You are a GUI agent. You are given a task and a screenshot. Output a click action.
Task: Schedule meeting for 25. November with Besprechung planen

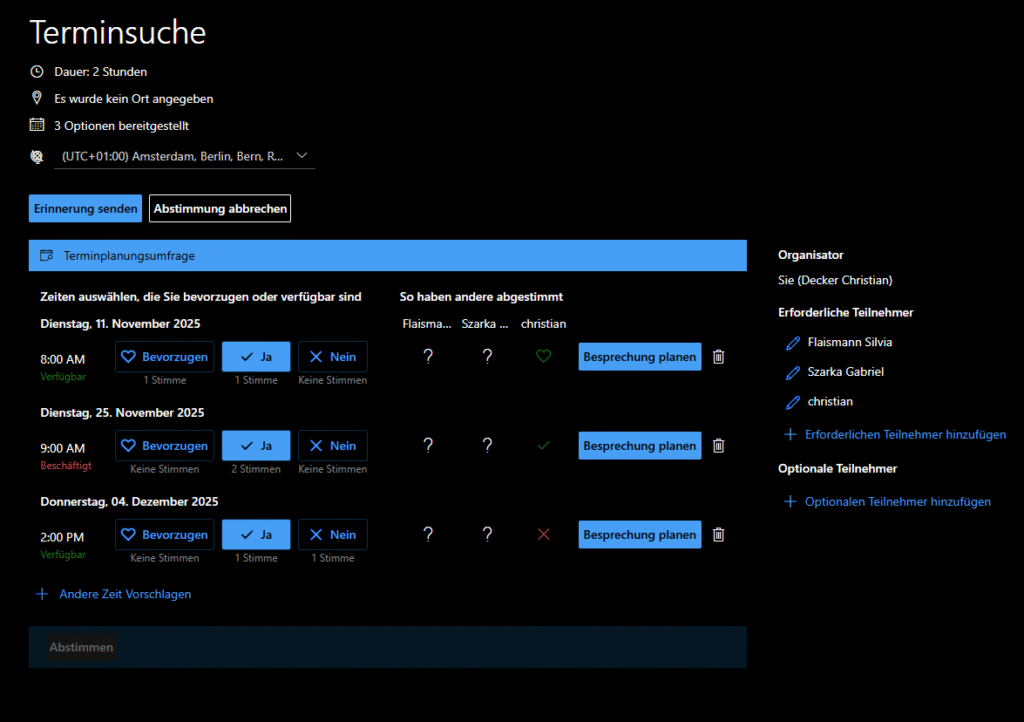(639, 446)
